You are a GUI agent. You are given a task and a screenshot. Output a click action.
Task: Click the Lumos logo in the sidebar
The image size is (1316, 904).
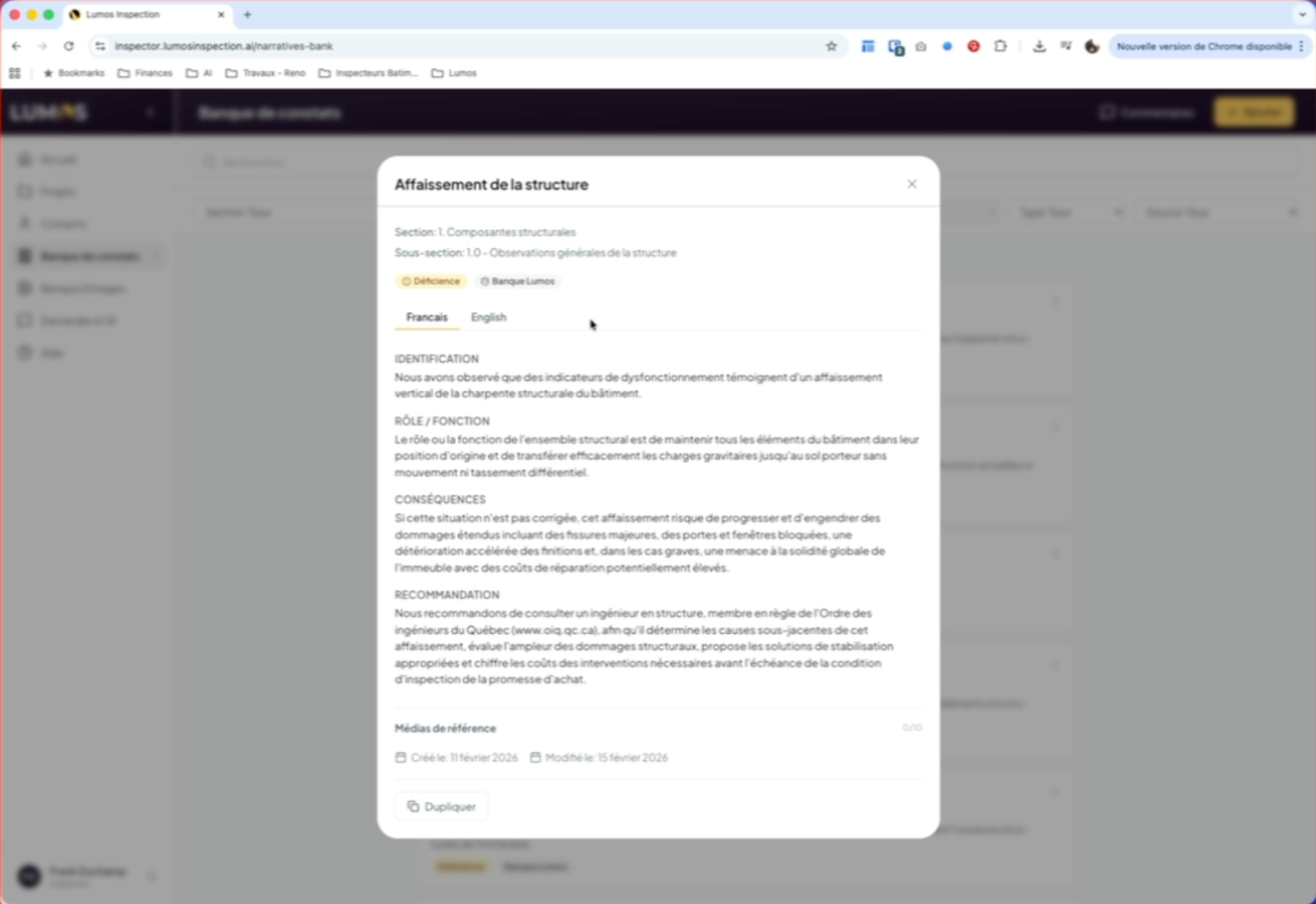pyautogui.click(x=49, y=112)
